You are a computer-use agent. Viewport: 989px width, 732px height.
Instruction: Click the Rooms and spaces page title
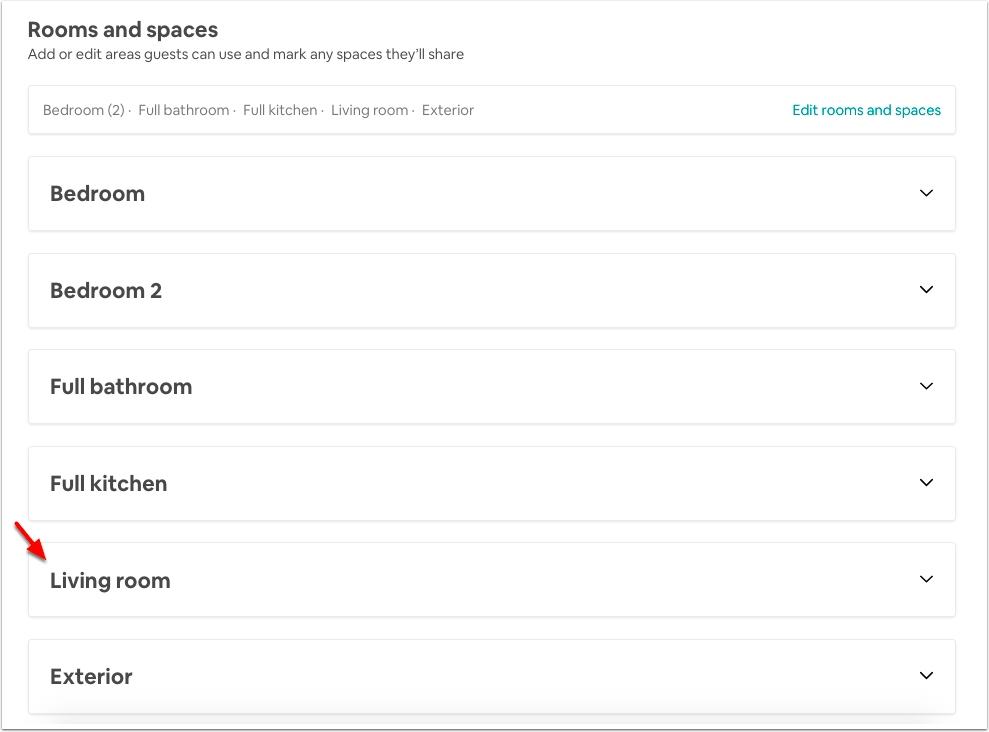point(123,30)
